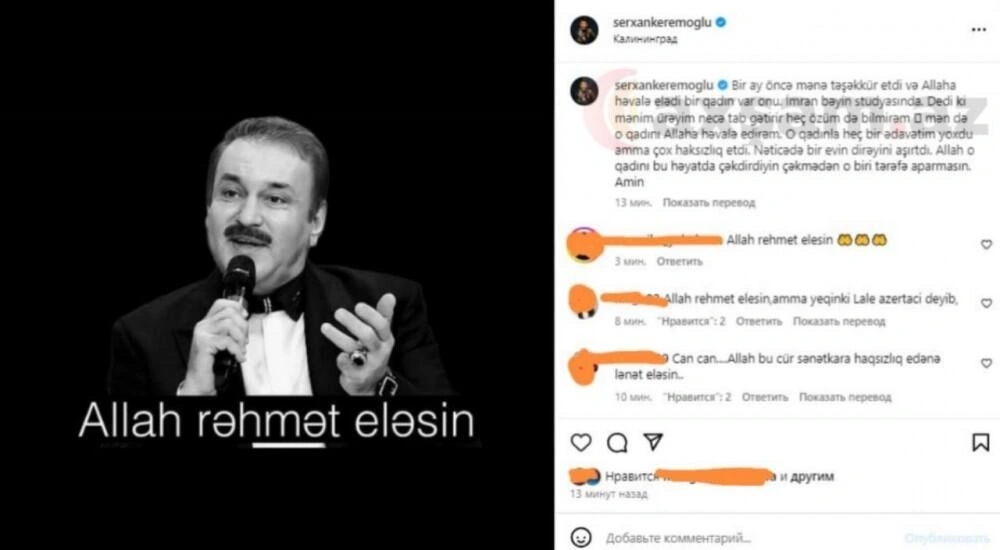Reply to the 10 мин. comment
The height and width of the screenshot is (550, 1000).
765,397
